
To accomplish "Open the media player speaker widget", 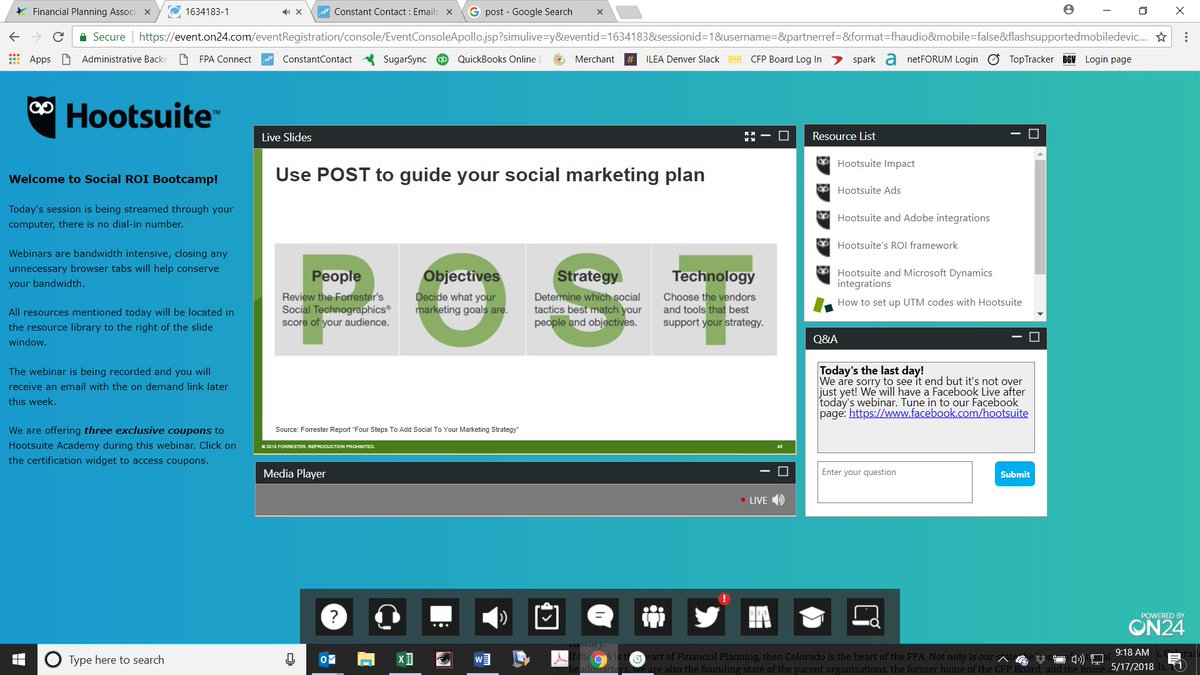I will tap(494, 617).
